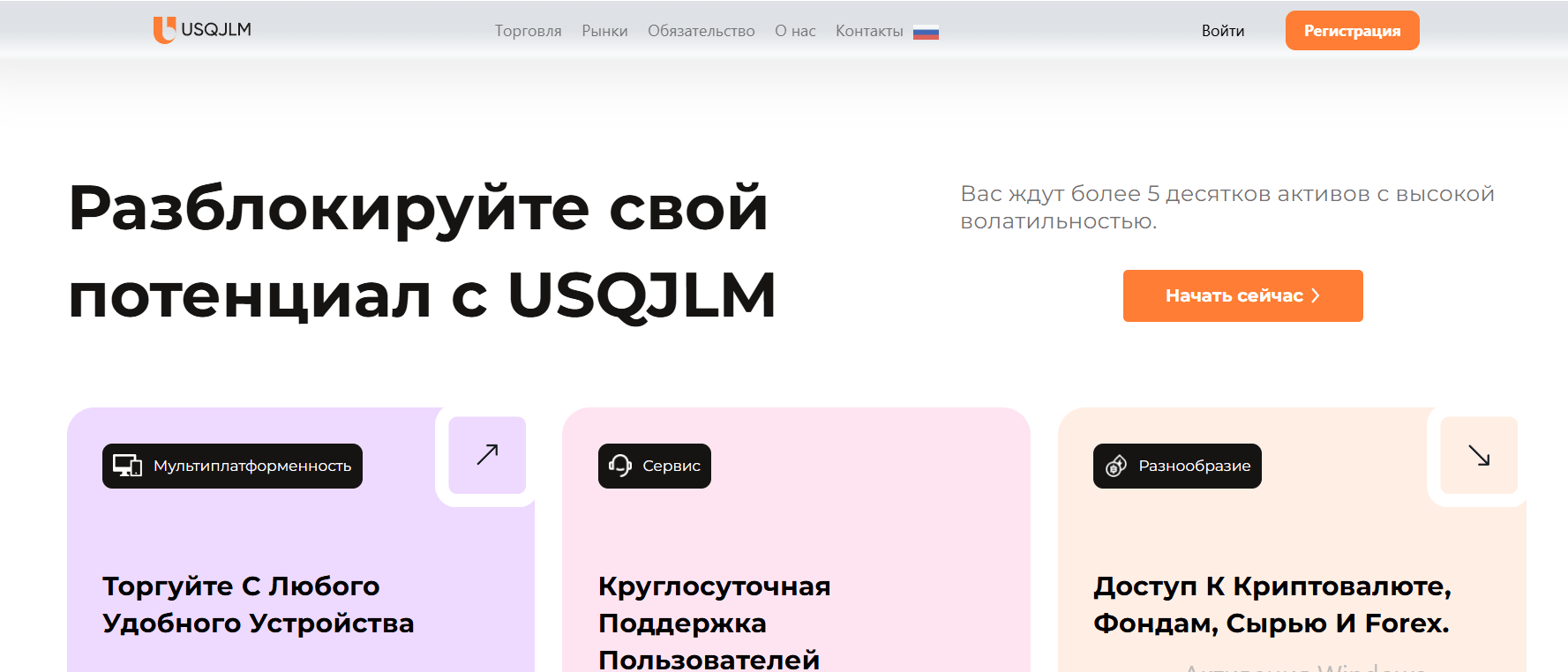Click the coins icon in Разнообразие badge

tap(1116, 466)
